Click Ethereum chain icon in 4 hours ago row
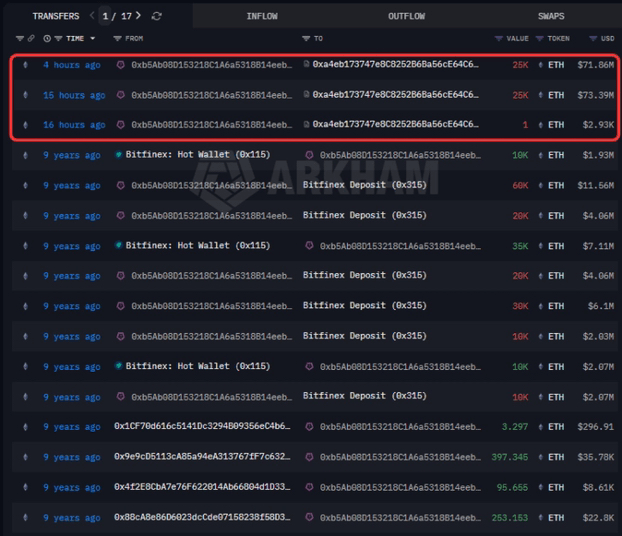 coord(25,65)
